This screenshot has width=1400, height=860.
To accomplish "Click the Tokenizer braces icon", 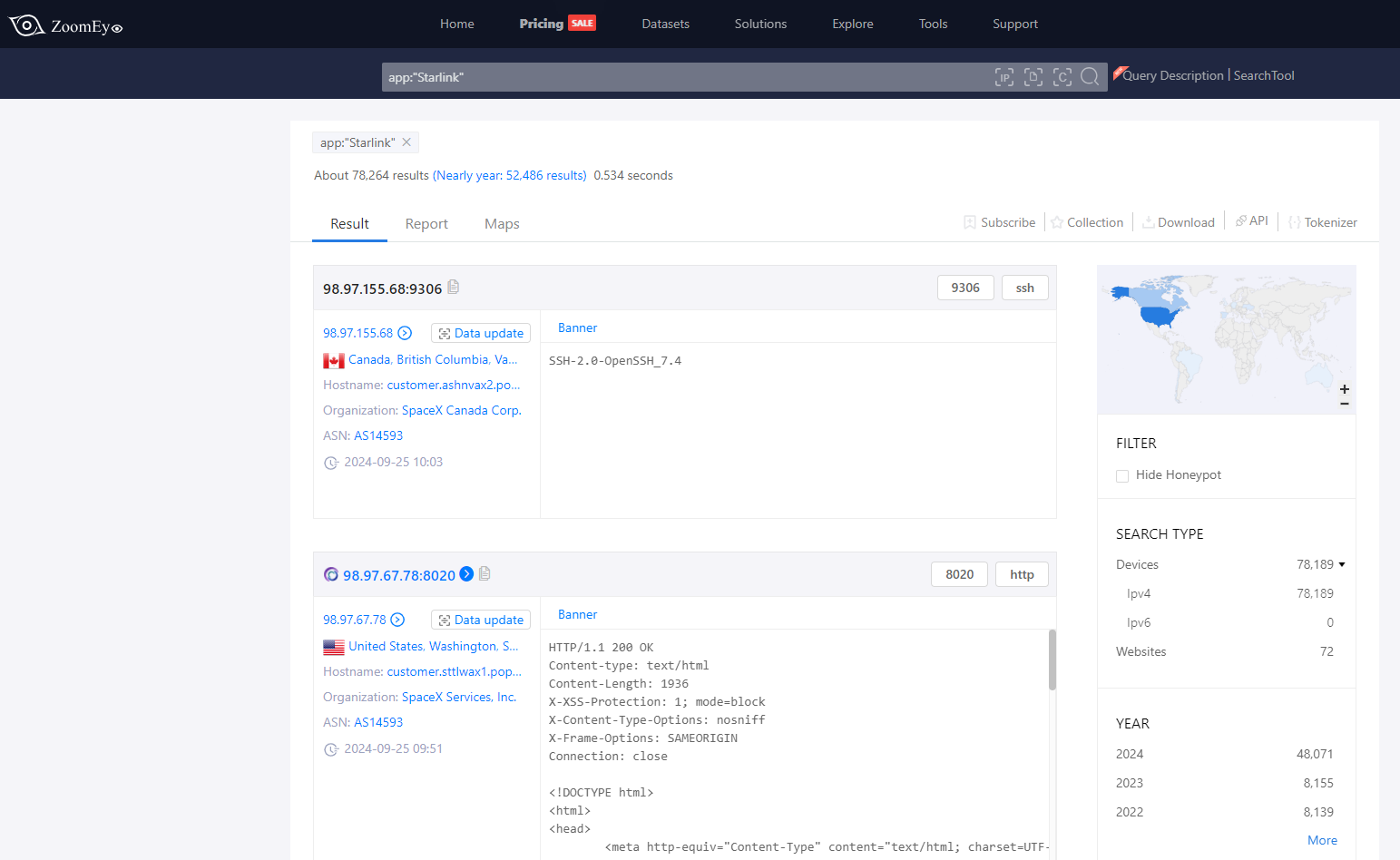I will [x=1295, y=222].
